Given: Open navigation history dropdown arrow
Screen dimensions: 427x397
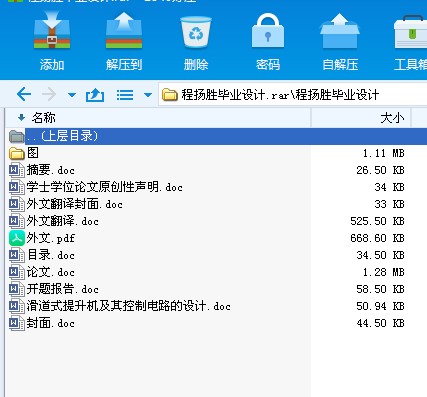Looking at the screenshot, I should coord(72,95).
